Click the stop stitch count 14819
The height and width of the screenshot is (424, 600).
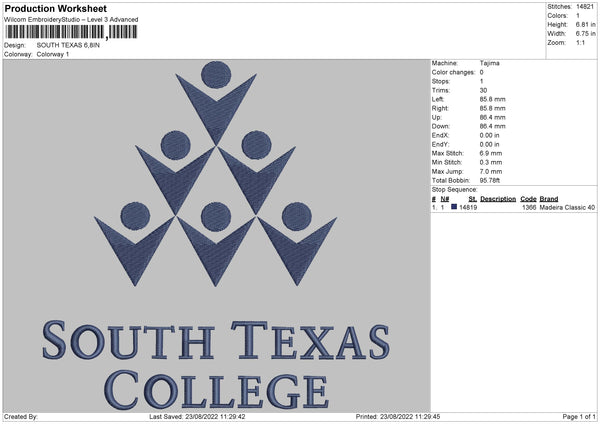(468, 207)
